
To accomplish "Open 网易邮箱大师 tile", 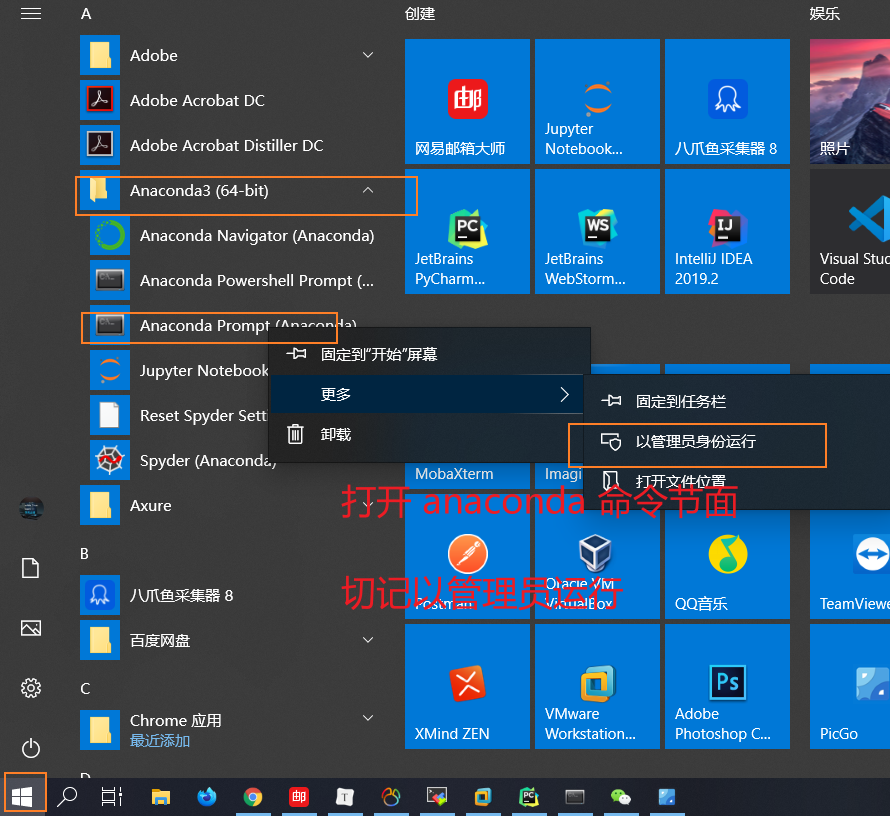I will click(x=467, y=102).
